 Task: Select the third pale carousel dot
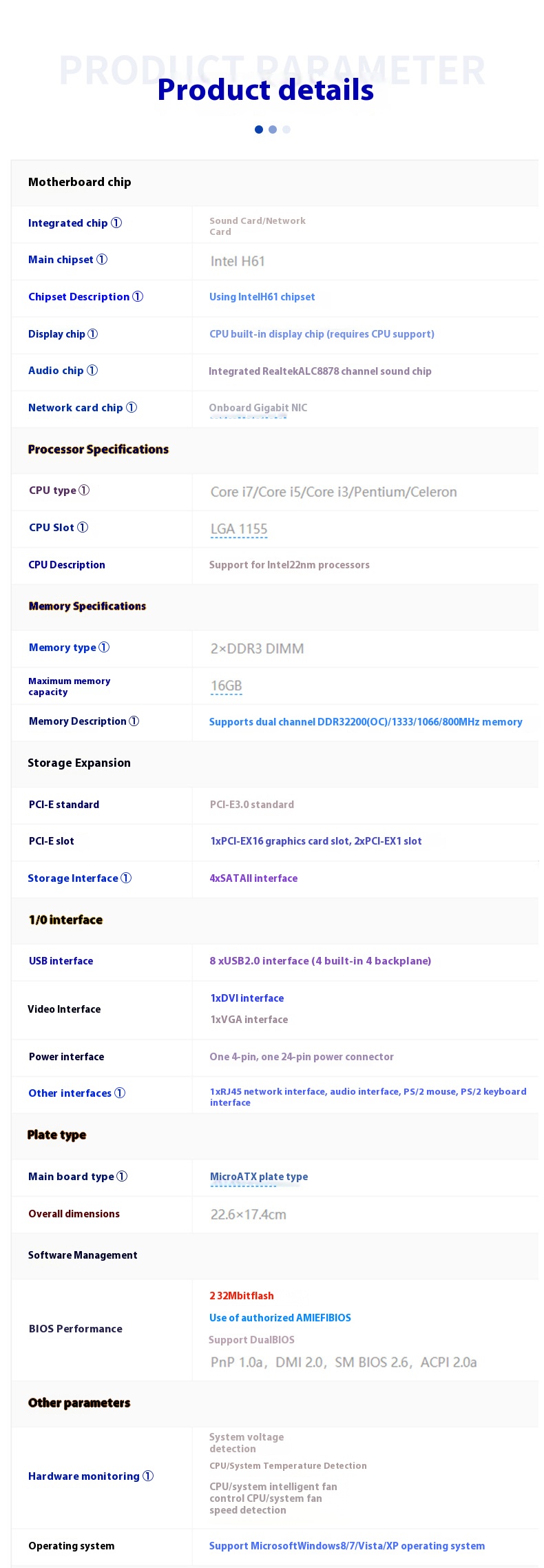286,129
